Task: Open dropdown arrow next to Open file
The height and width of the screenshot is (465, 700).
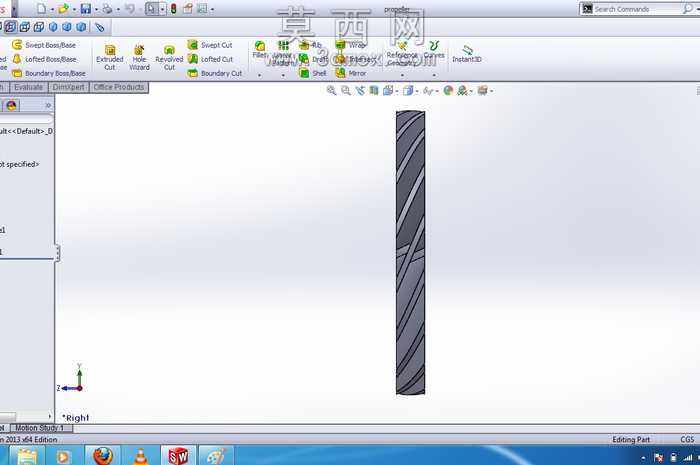Action: click(74, 9)
